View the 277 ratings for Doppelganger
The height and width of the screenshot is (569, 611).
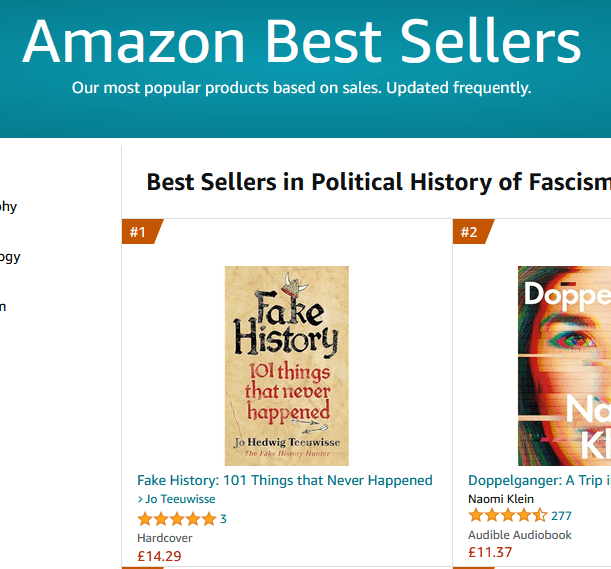coord(561,516)
